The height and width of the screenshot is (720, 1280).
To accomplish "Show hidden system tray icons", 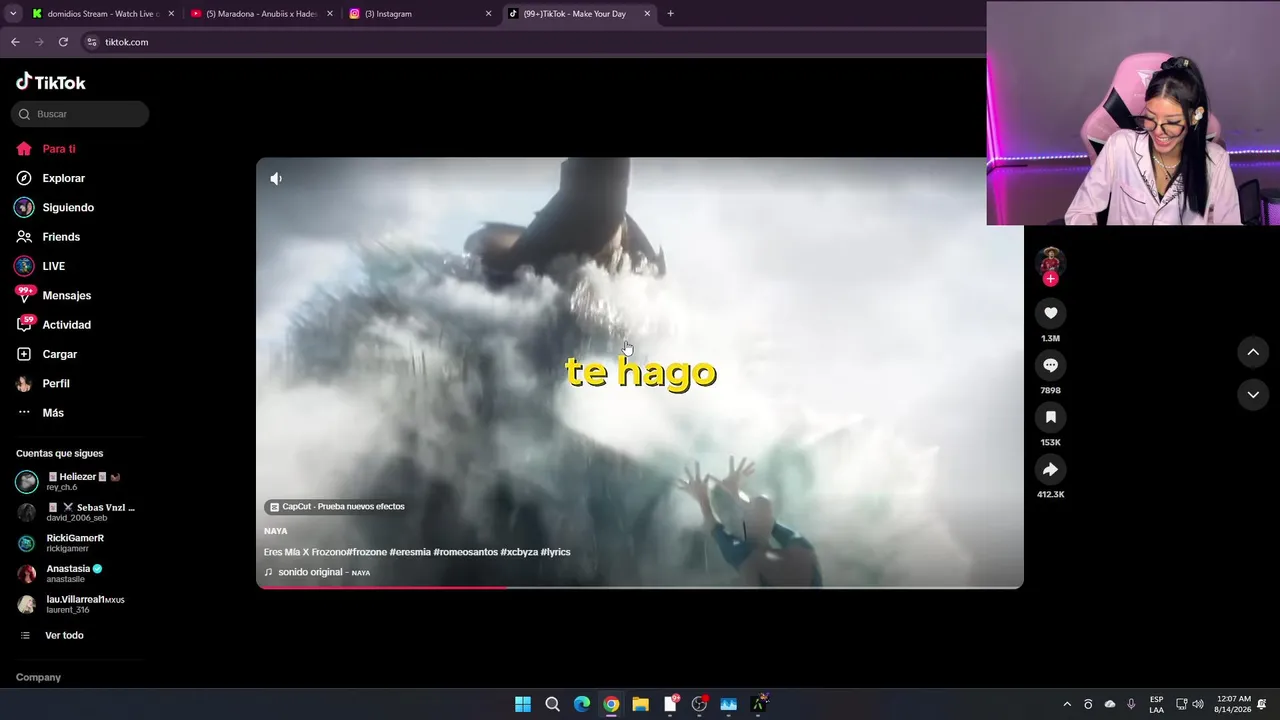I will point(1067,704).
